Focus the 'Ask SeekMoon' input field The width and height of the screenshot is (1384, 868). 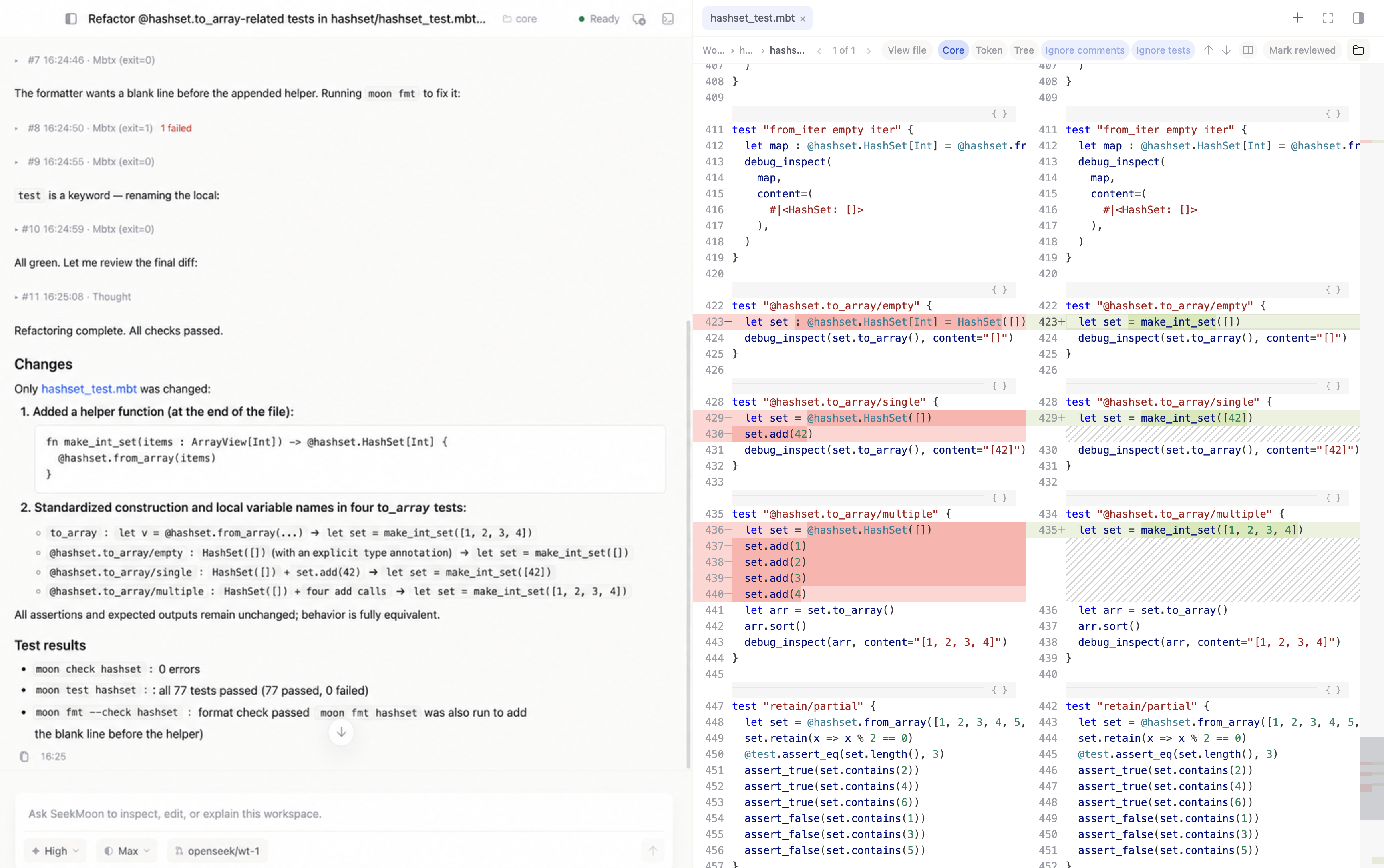click(x=343, y=814)
